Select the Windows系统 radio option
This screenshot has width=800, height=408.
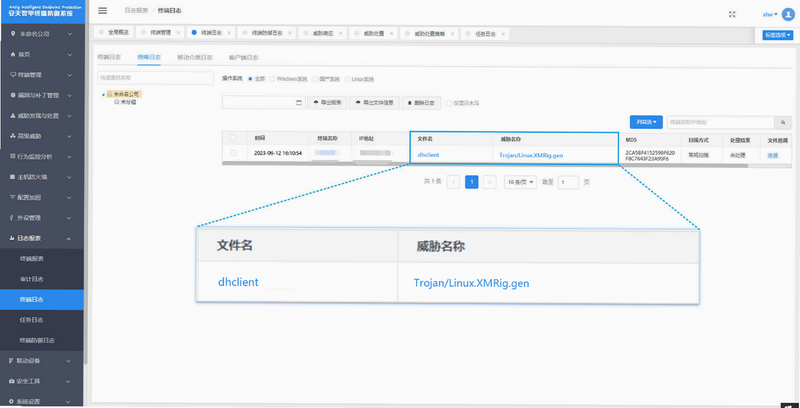pos(272,79)
